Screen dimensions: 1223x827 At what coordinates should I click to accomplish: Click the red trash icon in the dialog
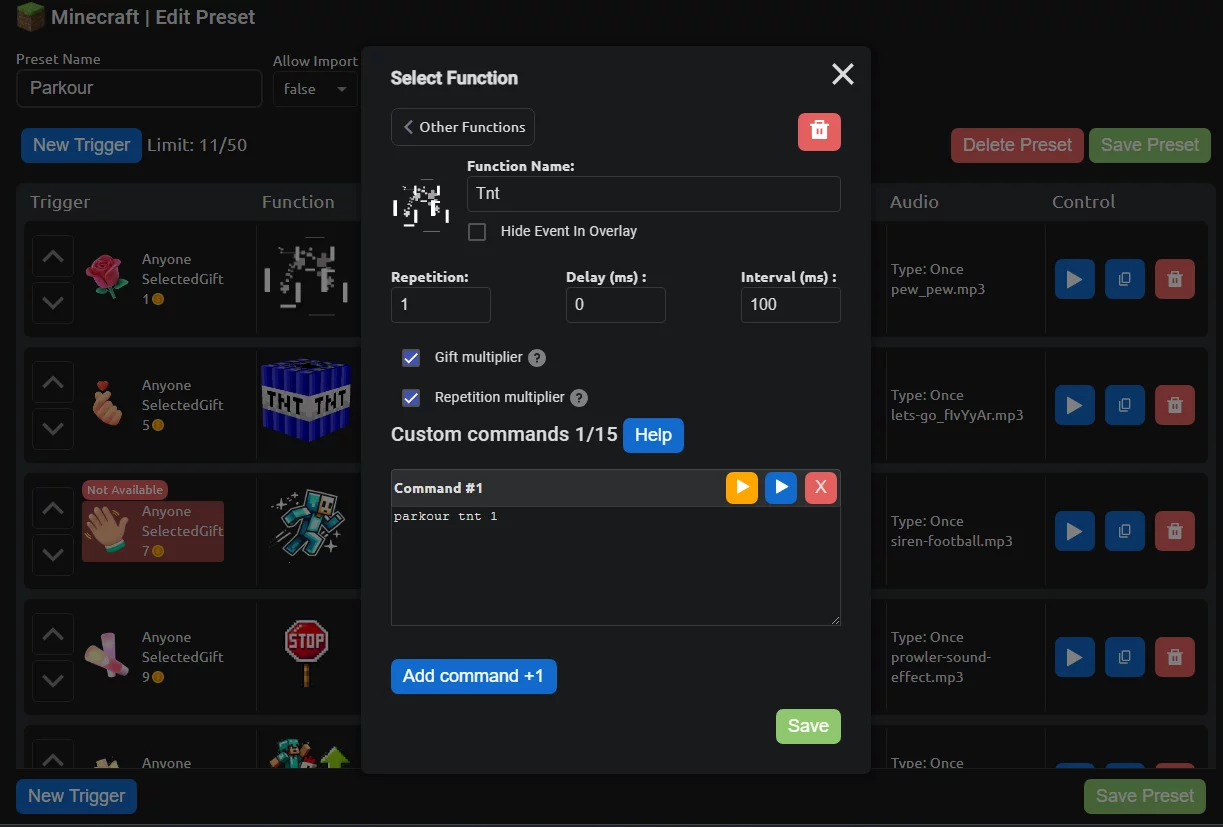819,132
